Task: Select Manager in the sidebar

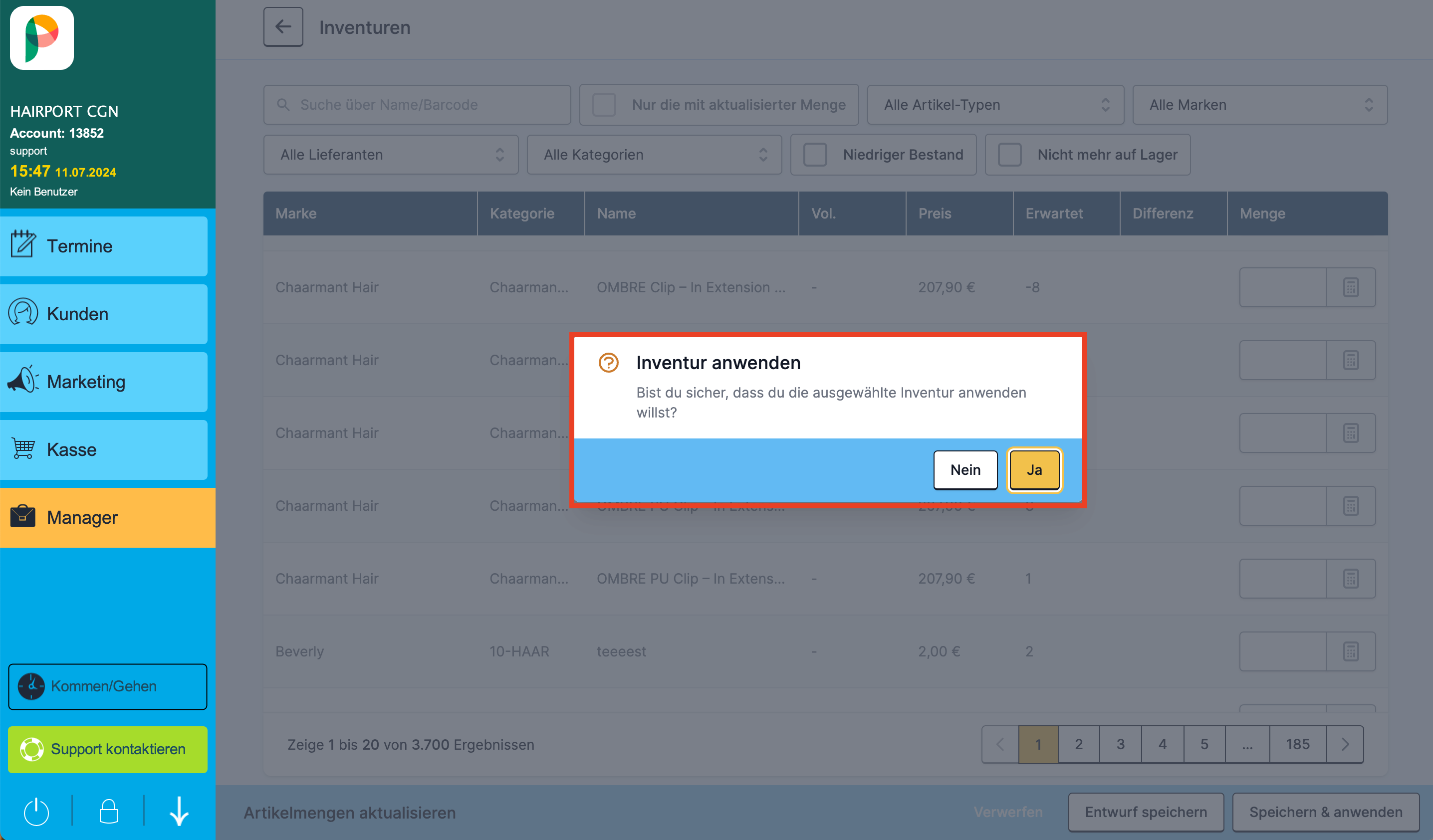Action: tap(107, 517)
